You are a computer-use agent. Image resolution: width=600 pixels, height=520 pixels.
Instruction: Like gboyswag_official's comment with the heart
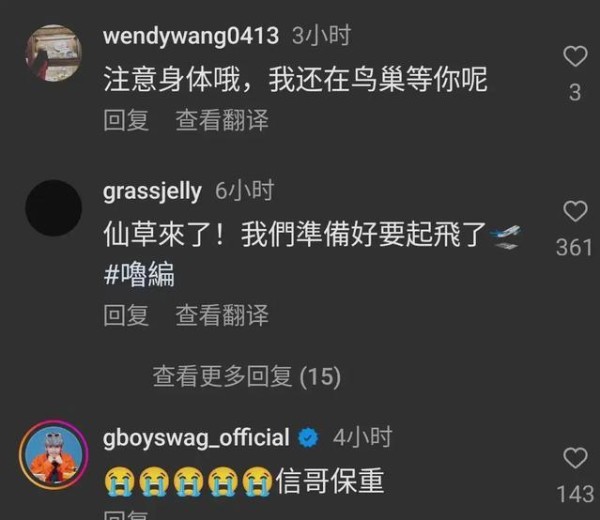pos(575,458)
